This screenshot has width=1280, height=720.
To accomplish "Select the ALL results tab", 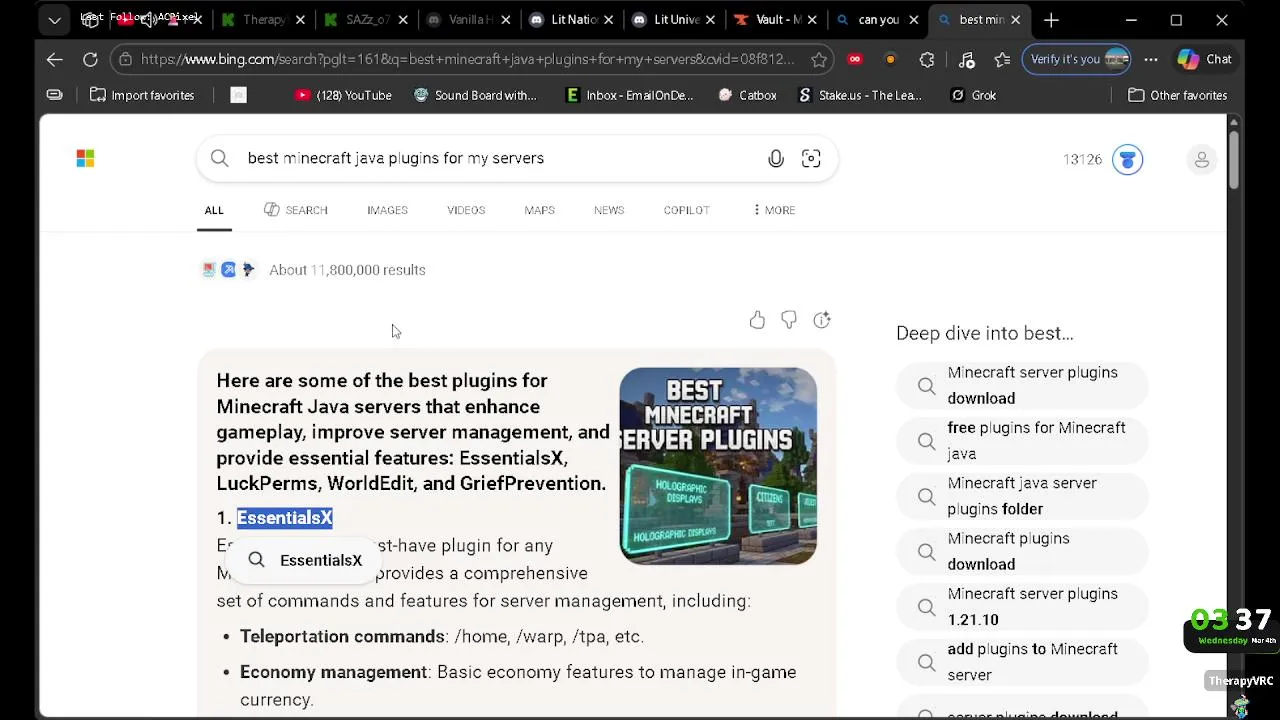I will pyautogui.click(x=214, y=210).
